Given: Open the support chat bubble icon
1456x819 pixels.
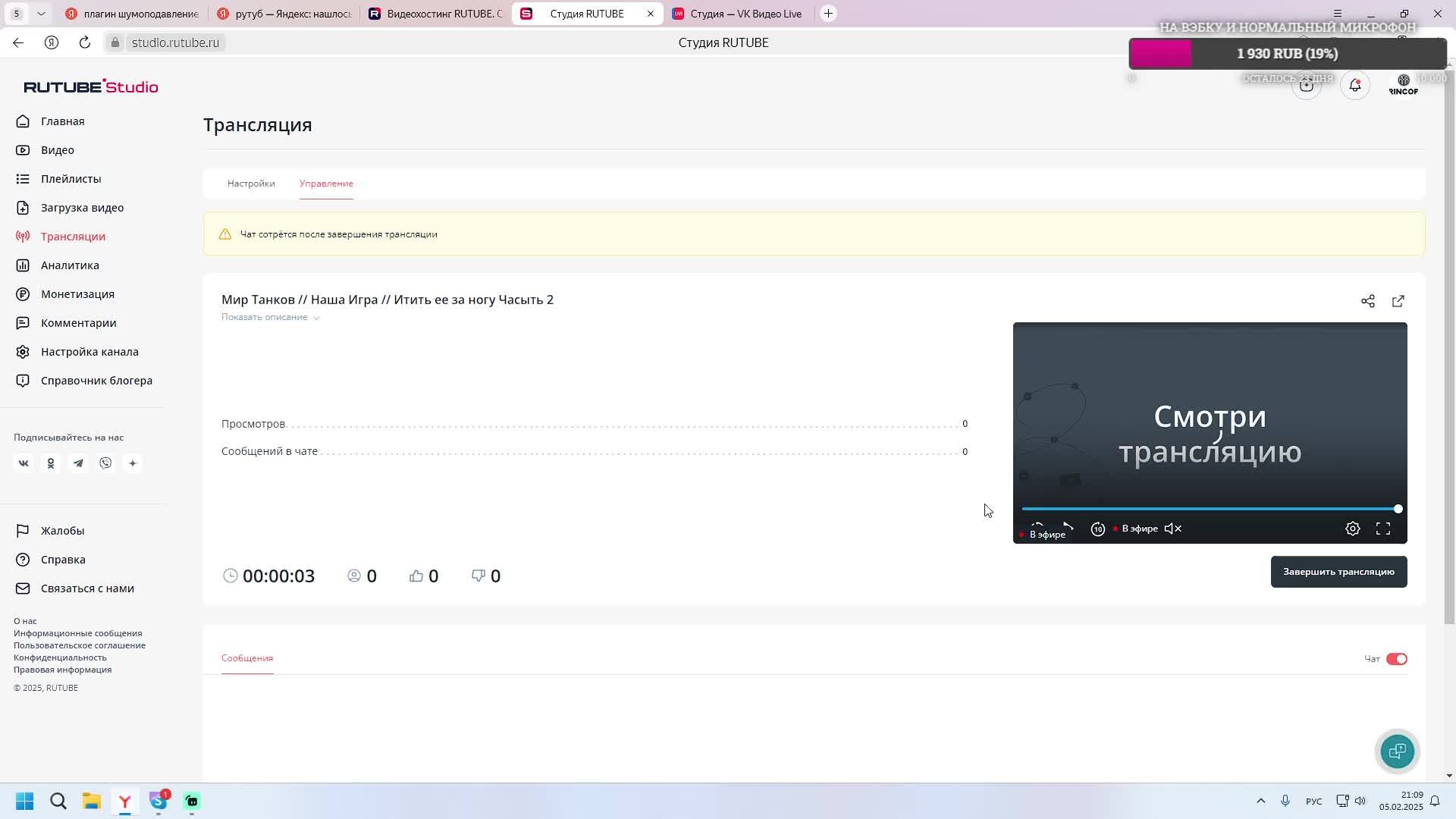Looking at the screenshot, I should click(x=1397, y=752).
